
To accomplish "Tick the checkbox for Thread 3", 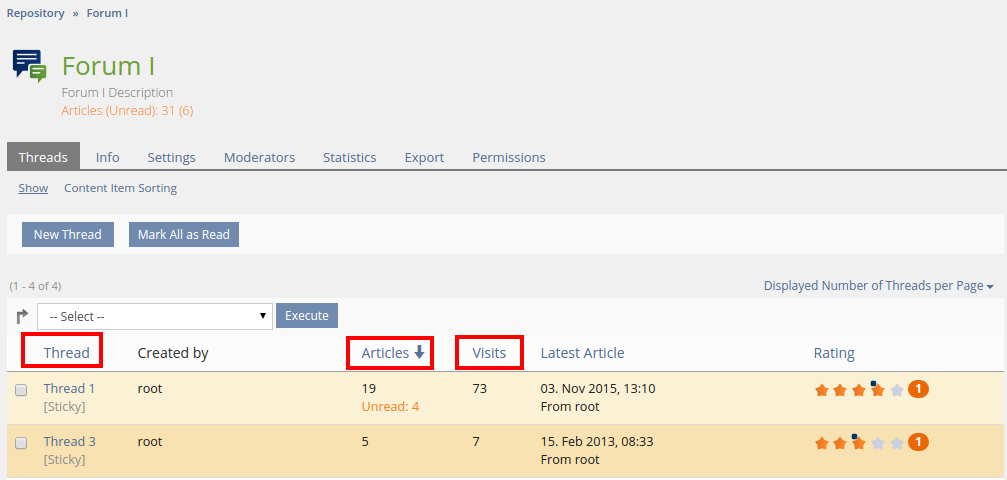I will (x=21, y=442).
